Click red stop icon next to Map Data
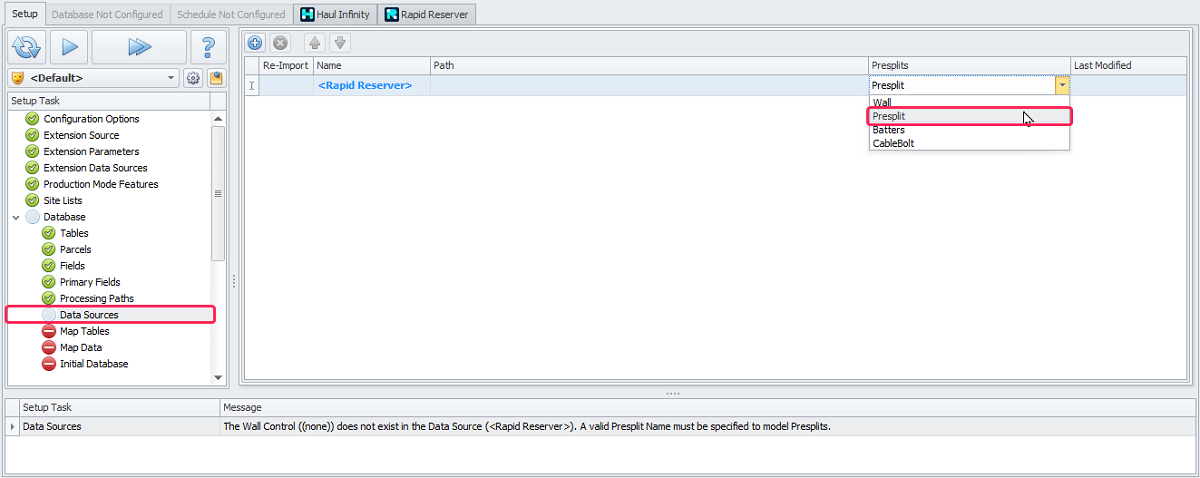 pyautogui.click(x=48, y=348)
